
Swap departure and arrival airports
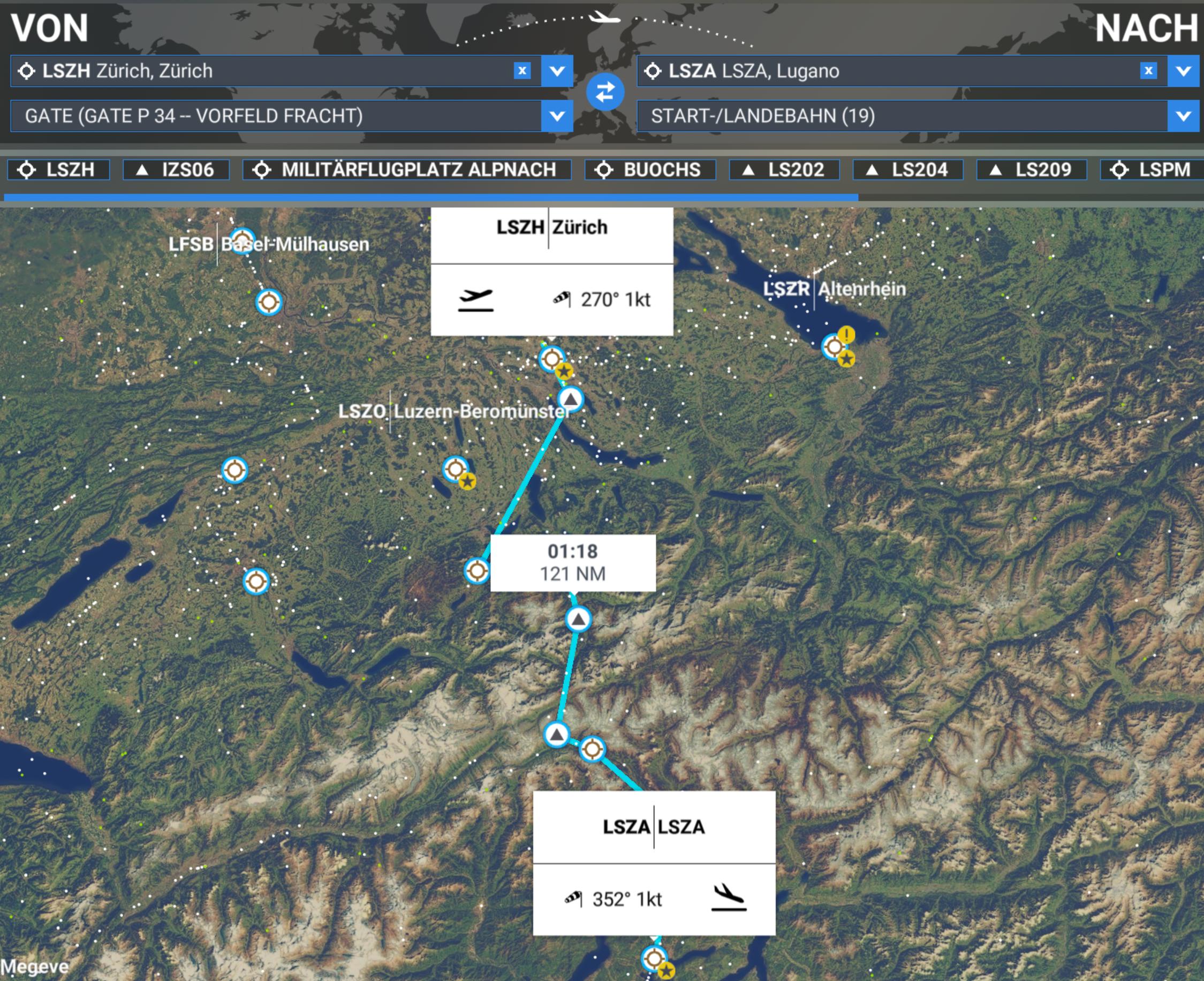604,92
